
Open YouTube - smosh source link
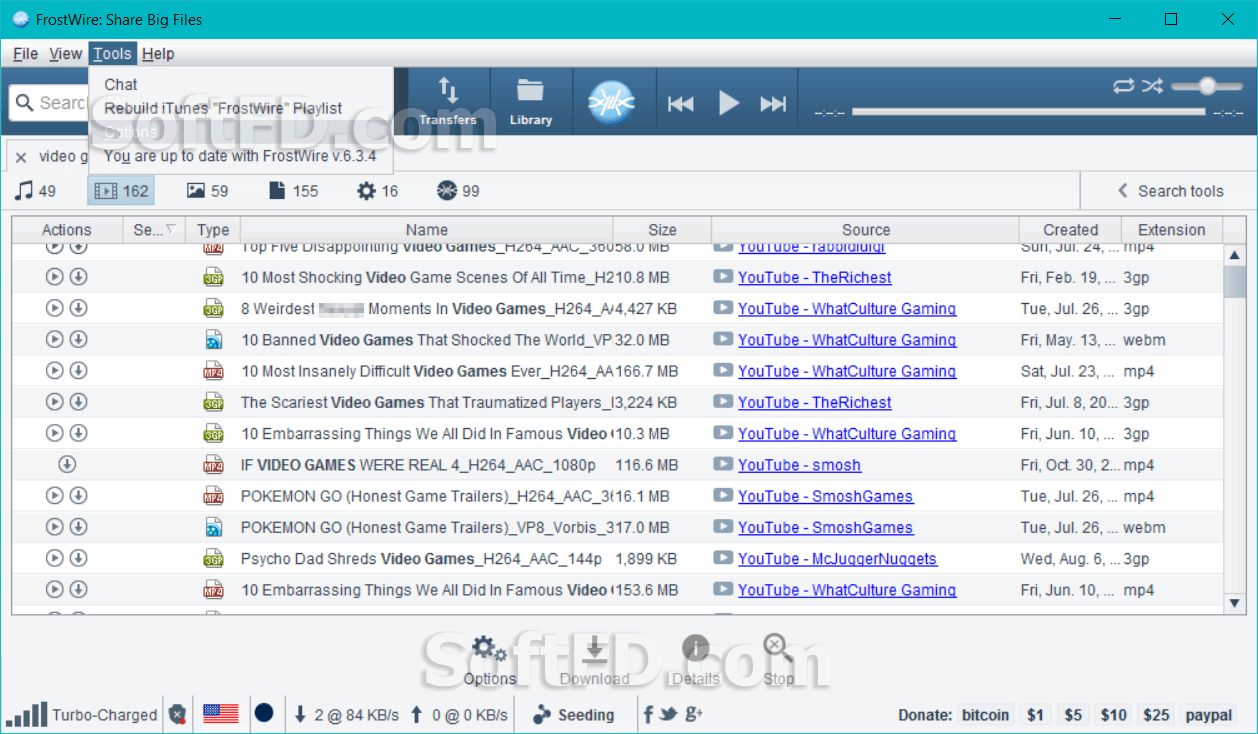click(799, 465)
